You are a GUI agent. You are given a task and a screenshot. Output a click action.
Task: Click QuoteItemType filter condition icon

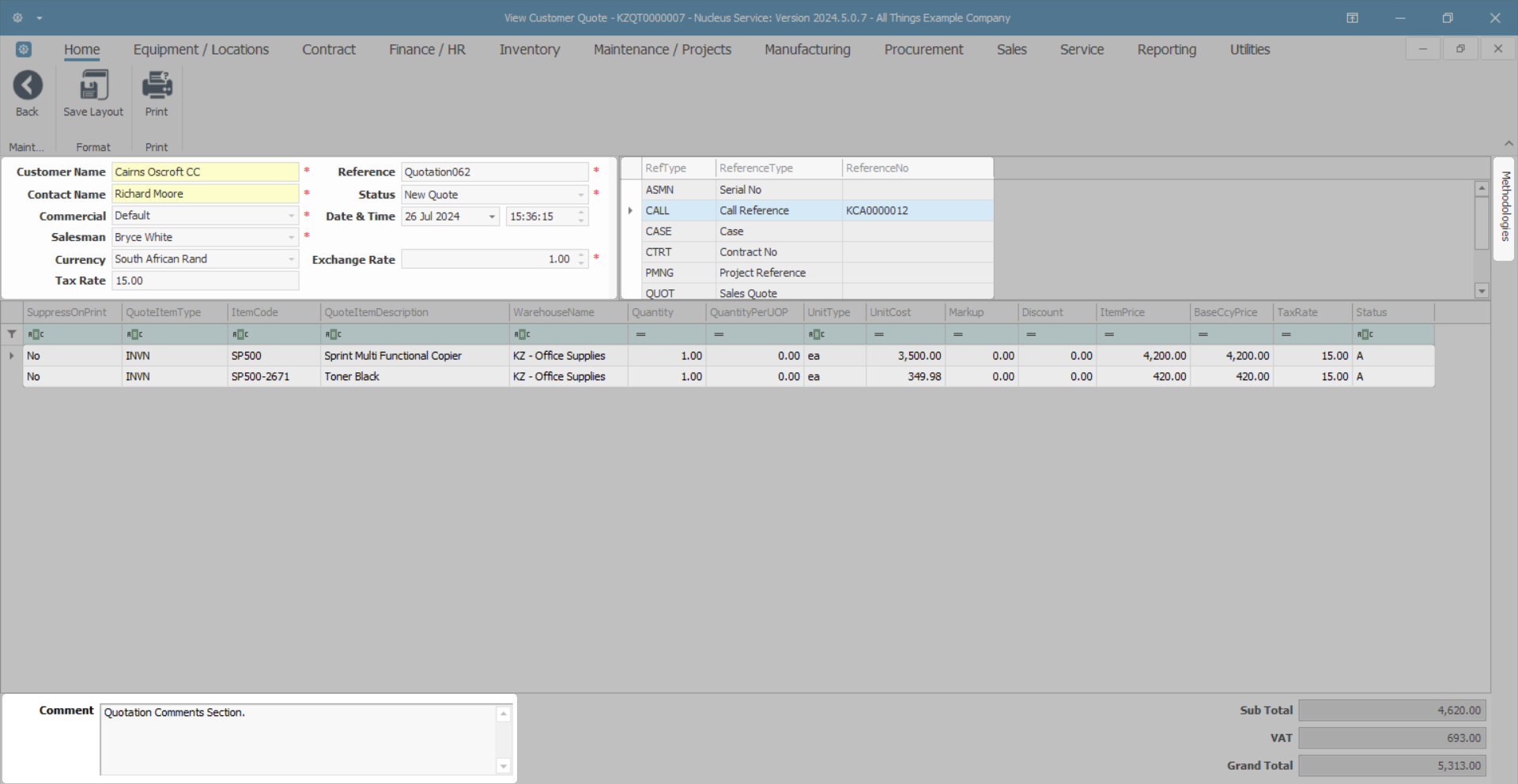[134, 334]
